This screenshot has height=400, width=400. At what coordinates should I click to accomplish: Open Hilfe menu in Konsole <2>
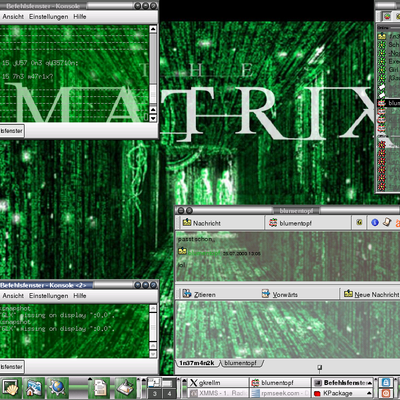tap(80, 296)
